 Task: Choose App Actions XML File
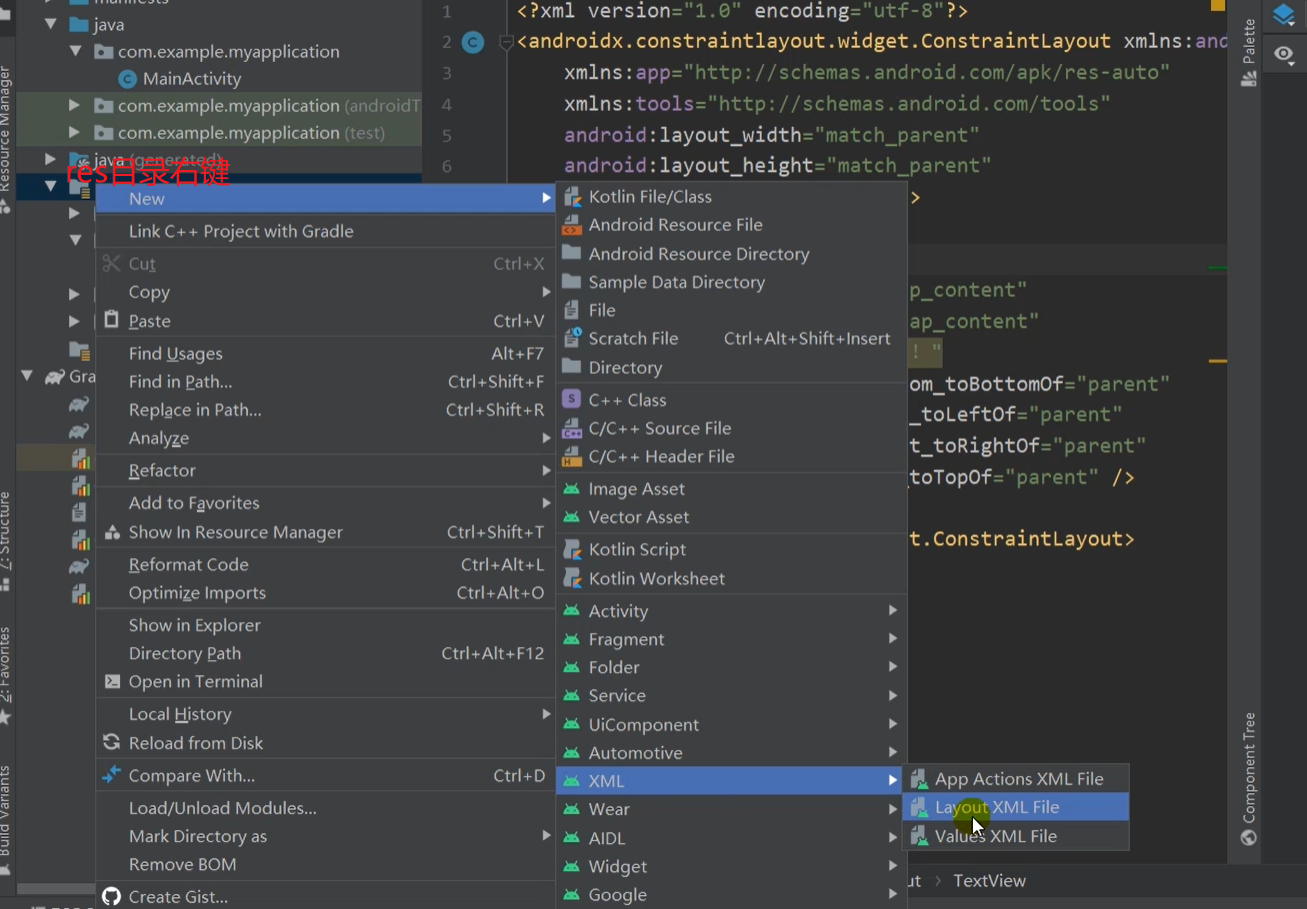1016,779
